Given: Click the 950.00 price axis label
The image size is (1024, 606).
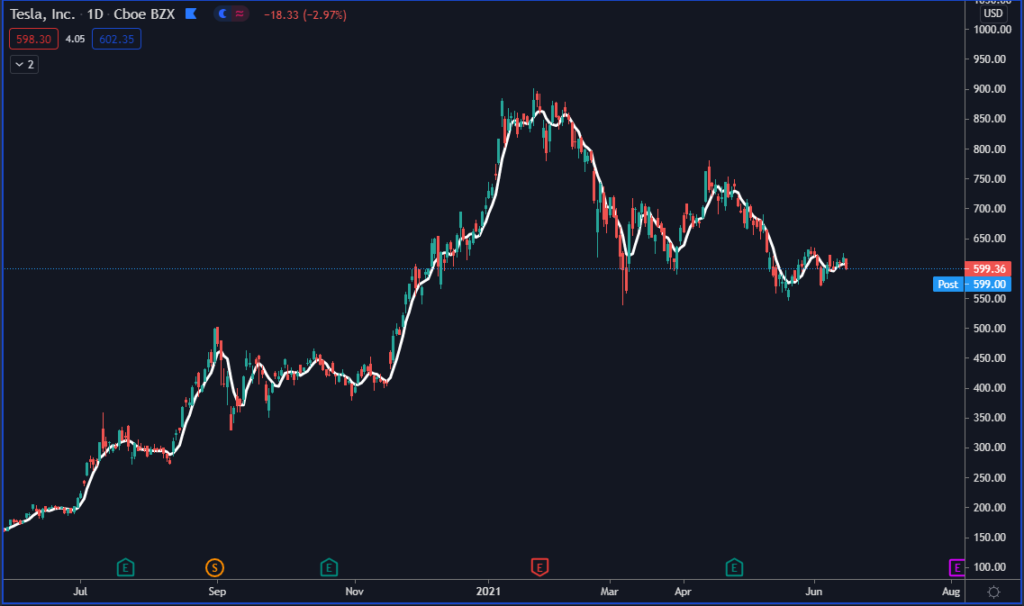Looking at the screenshot, I should (x=989, y=59).
